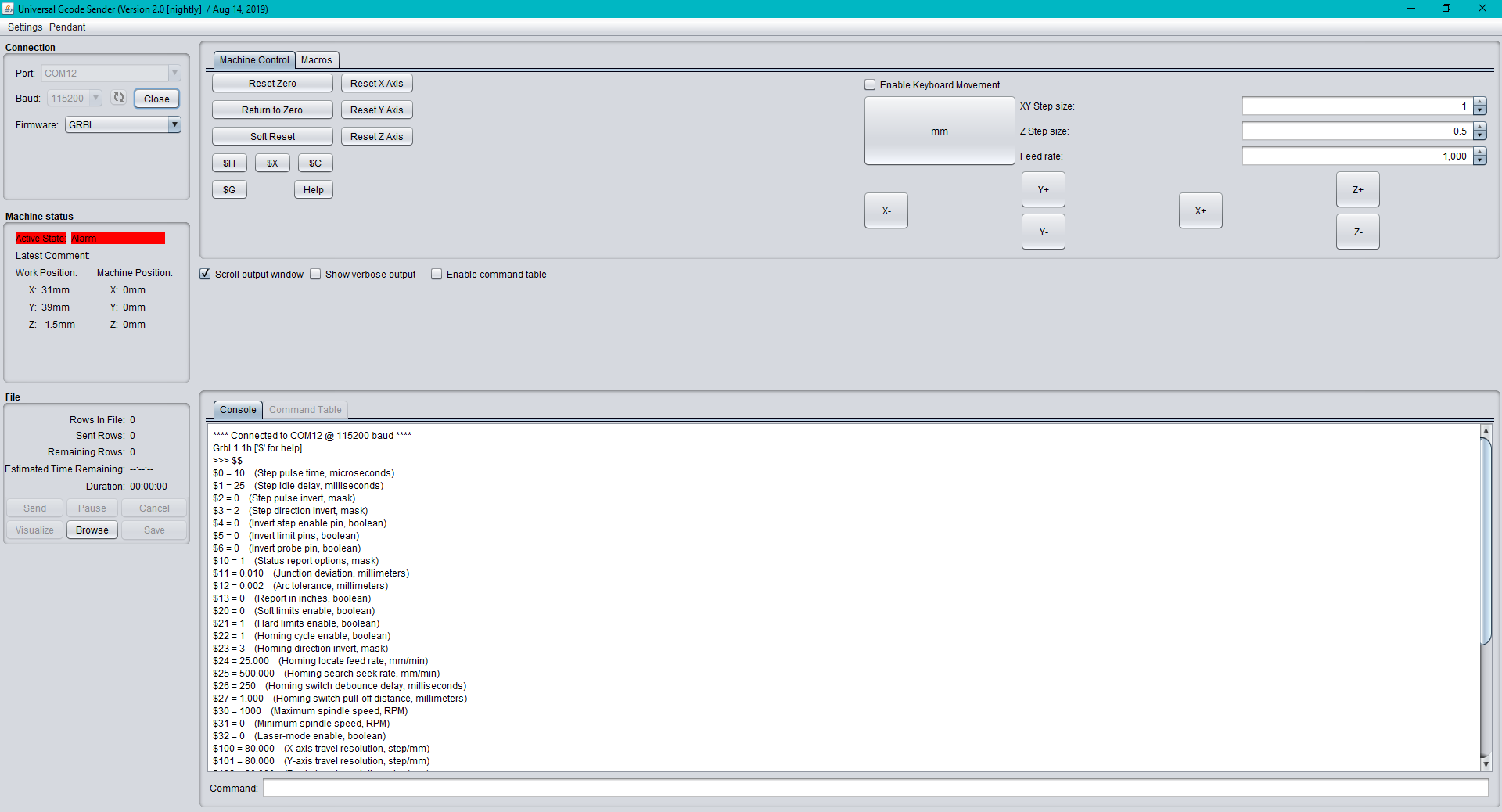Viewport: 1502px width, 812px height.
Task: Turn on Show verbose output
Action: pos(315,274)
